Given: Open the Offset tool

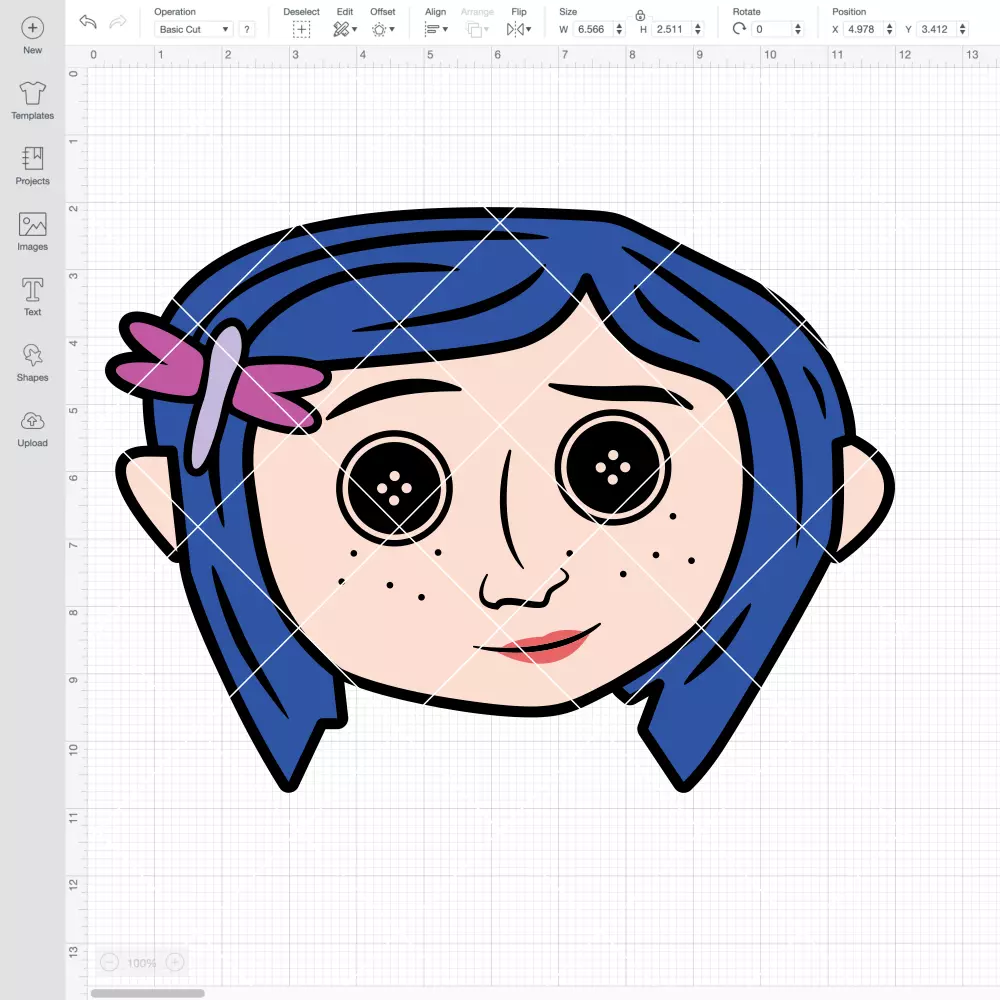Looking at the screenshot, I should coord(379,29).
